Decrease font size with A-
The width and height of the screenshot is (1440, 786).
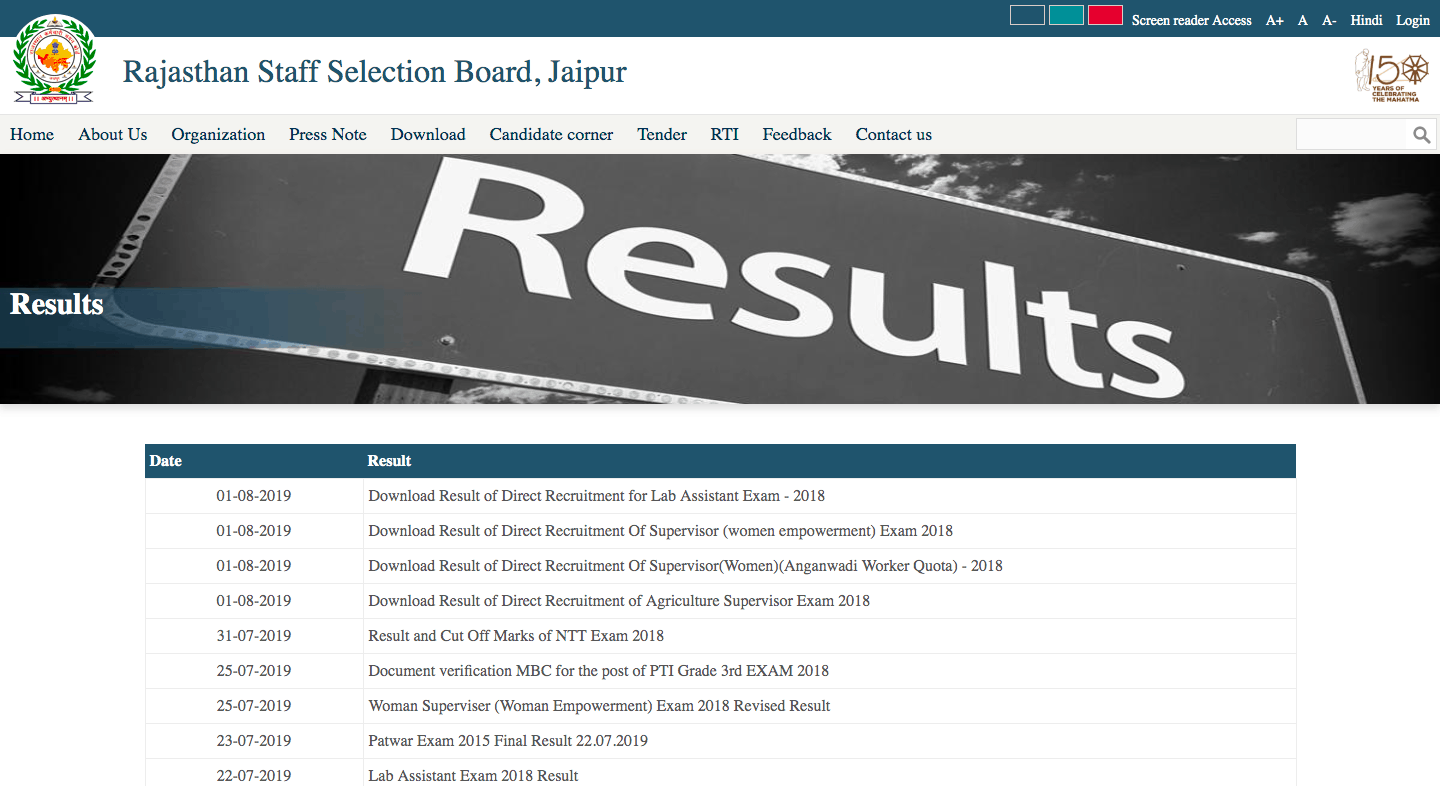pyautogui.click(x=1328, y=20)
